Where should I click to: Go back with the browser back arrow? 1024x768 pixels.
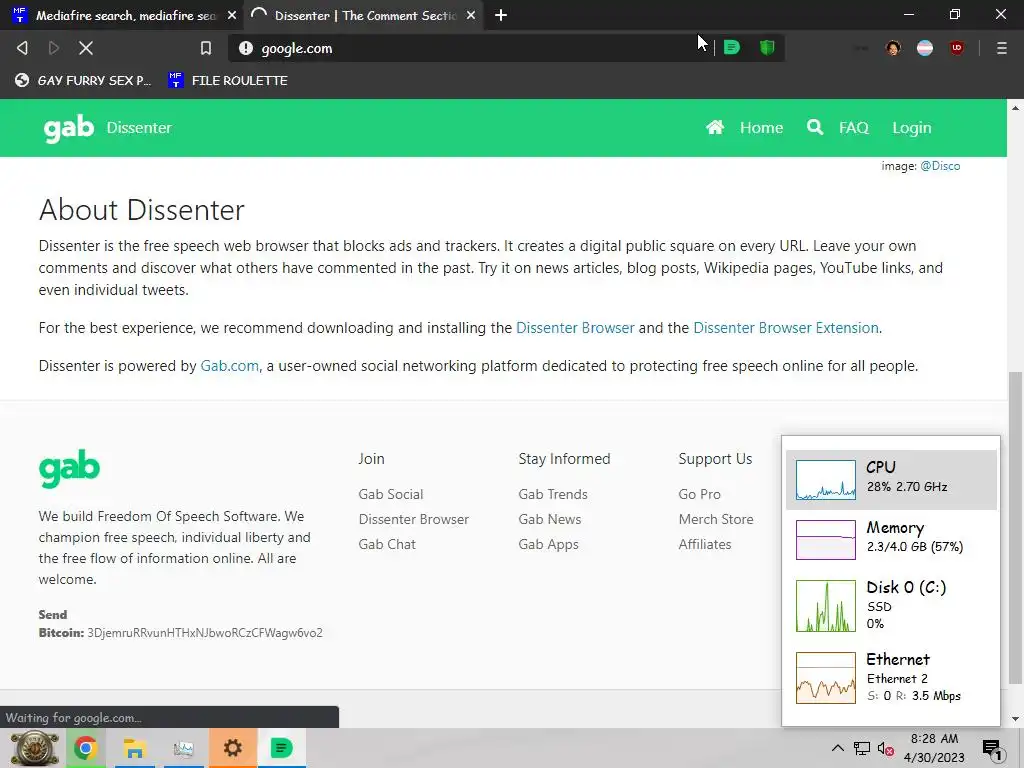coord(22,48)
